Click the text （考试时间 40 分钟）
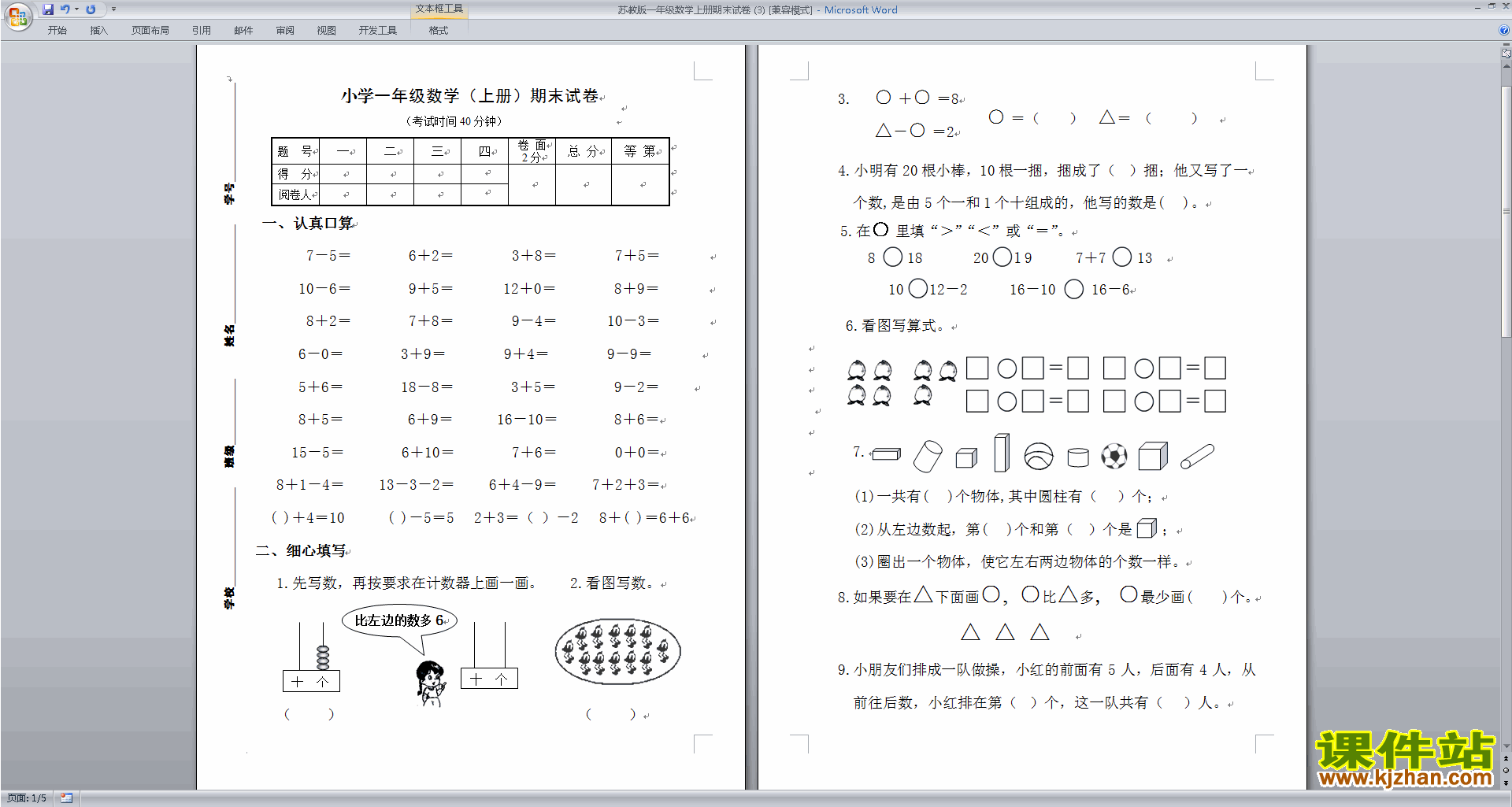 point(454,121)
